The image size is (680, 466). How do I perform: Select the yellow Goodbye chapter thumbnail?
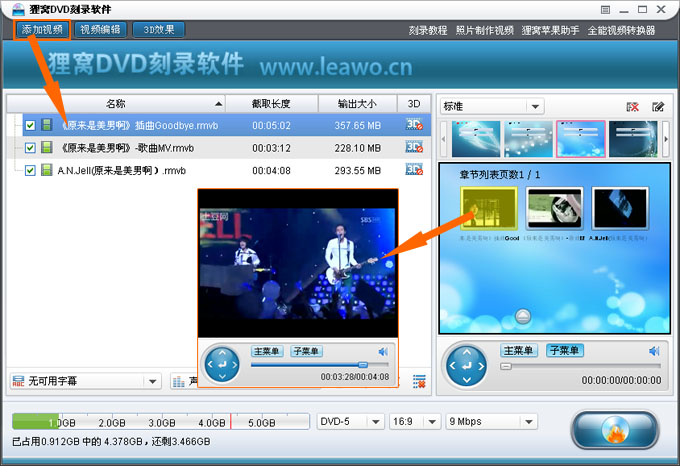click(489, 208)
